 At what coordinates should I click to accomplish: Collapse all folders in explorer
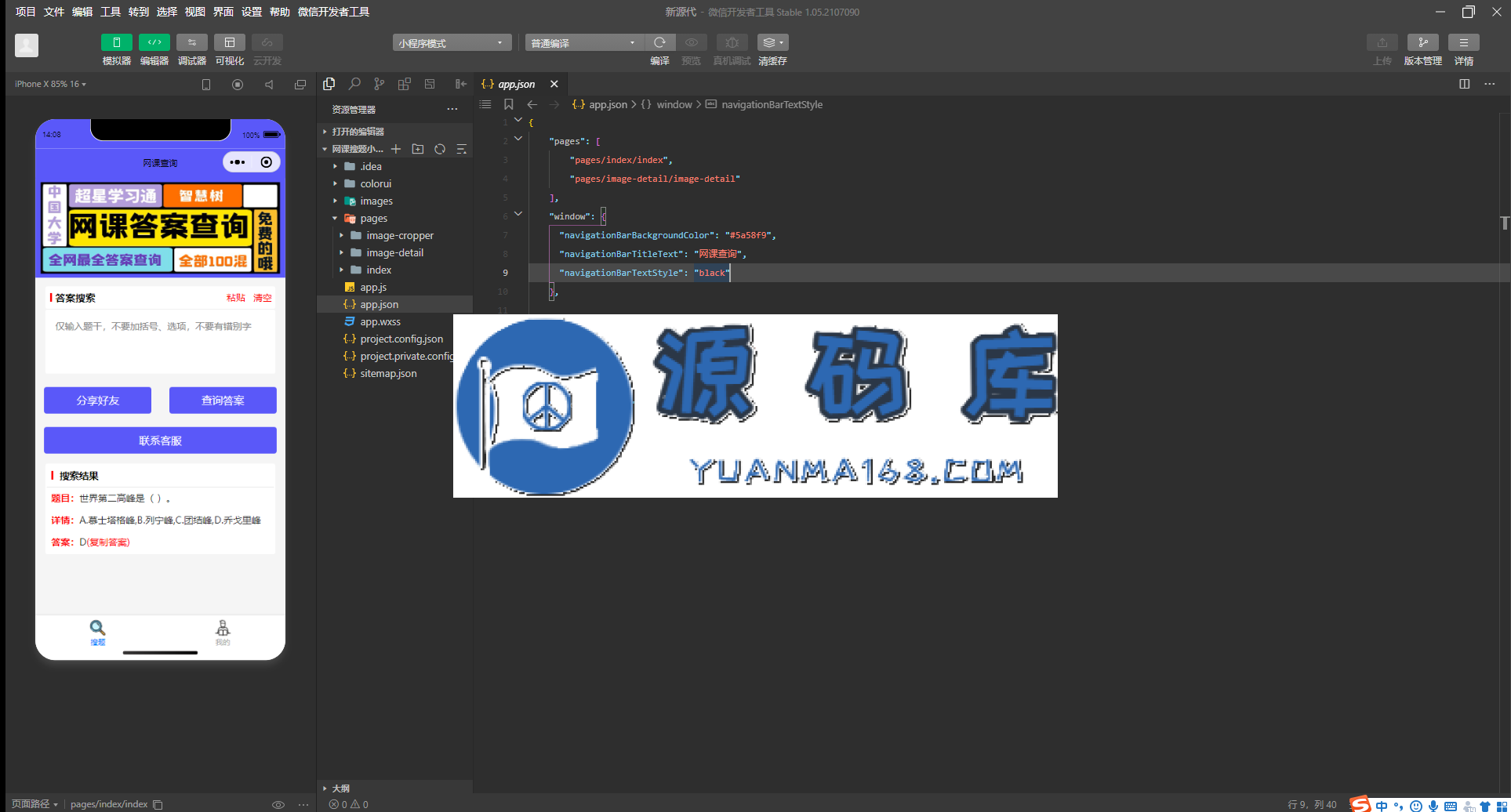pyautogui.click(x=462, y=149)
